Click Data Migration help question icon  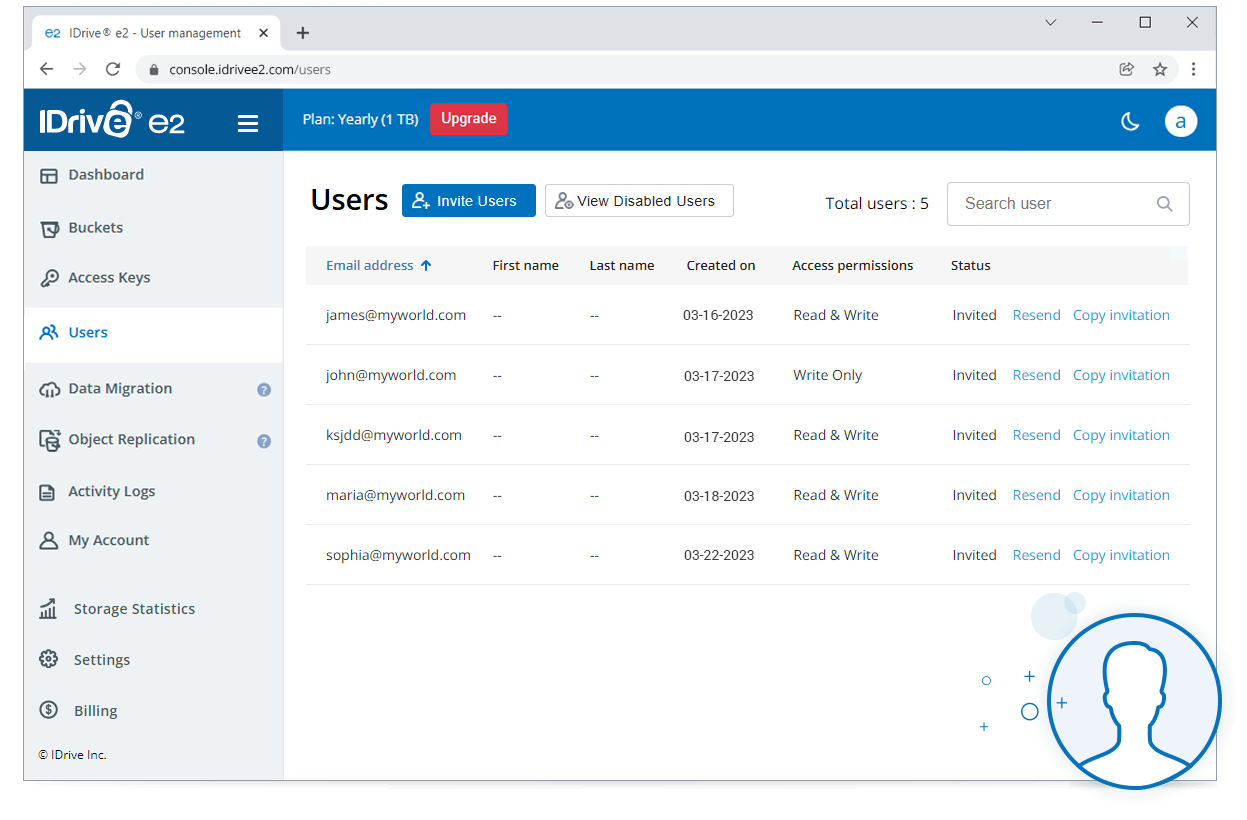pyautogui.click(x=264, y=390)
